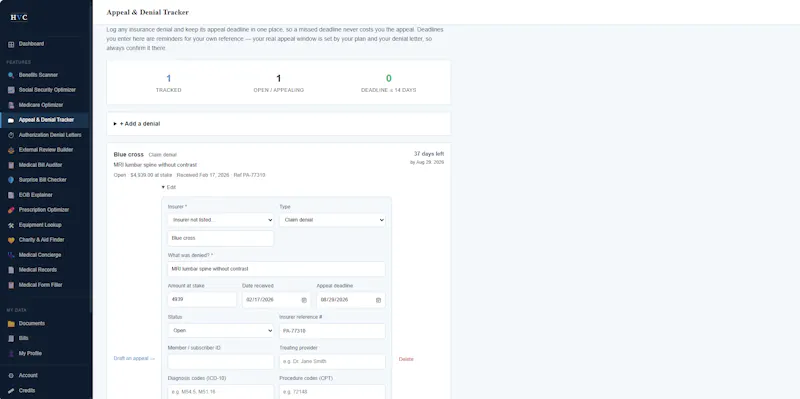Open Medical Concierge link
800x399 pixels.
(x=40, y=255)
